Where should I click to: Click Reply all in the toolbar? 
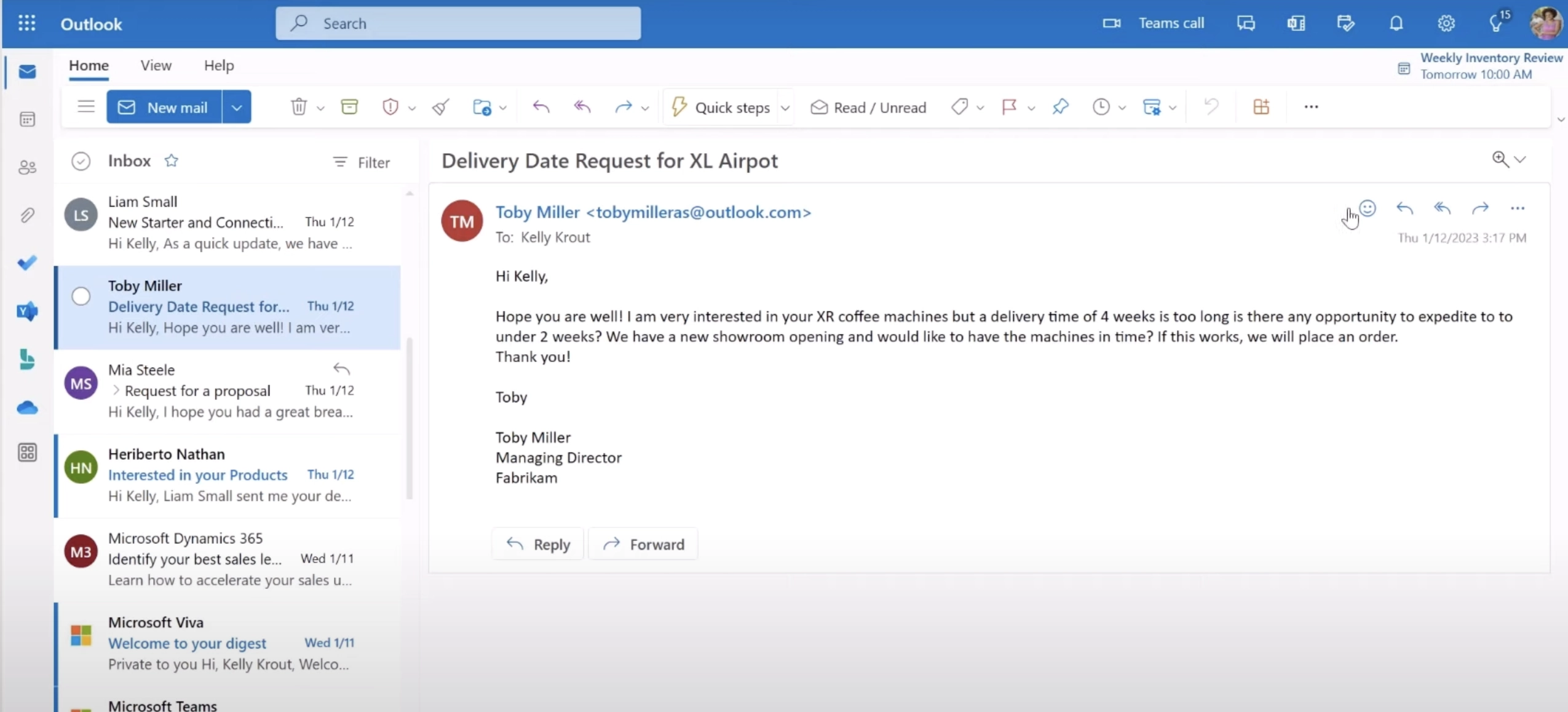pos(582,107)
